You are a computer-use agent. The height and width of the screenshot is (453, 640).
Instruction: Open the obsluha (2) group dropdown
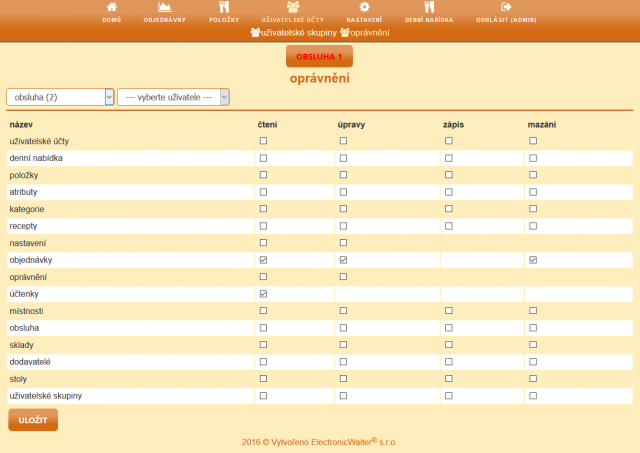pos(60,97)
